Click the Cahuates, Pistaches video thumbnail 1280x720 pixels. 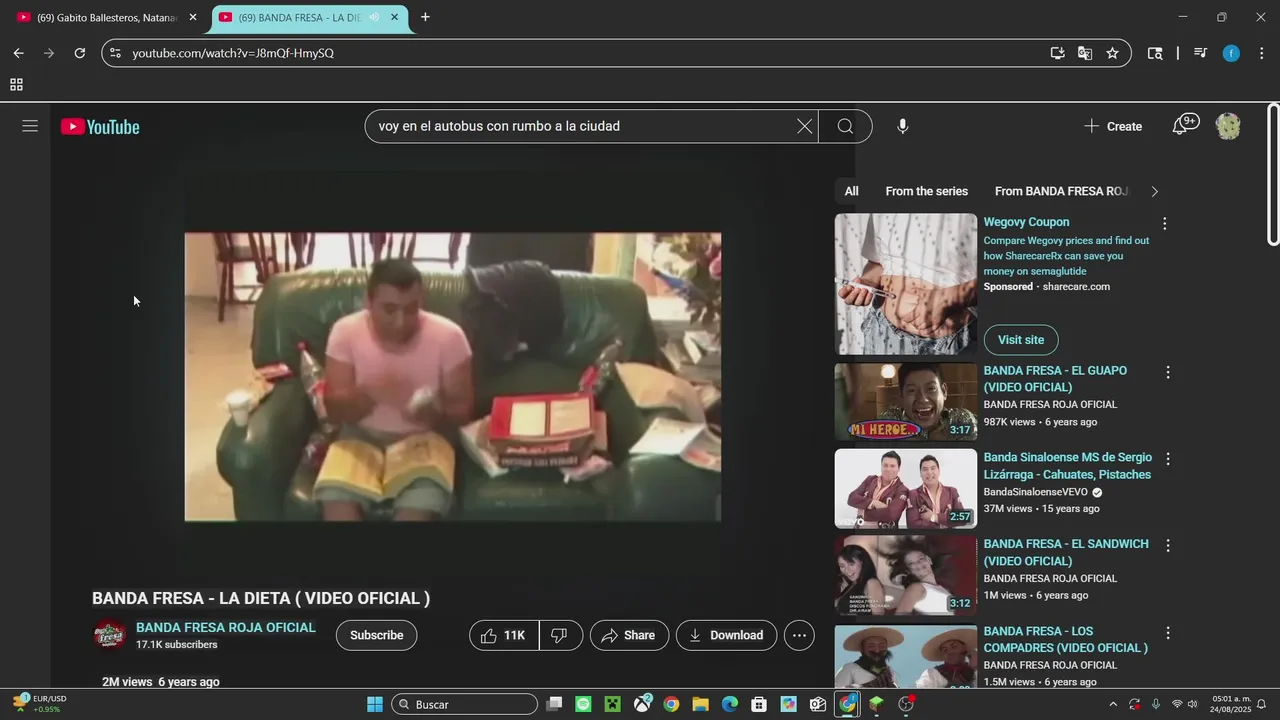pos(906,488)
